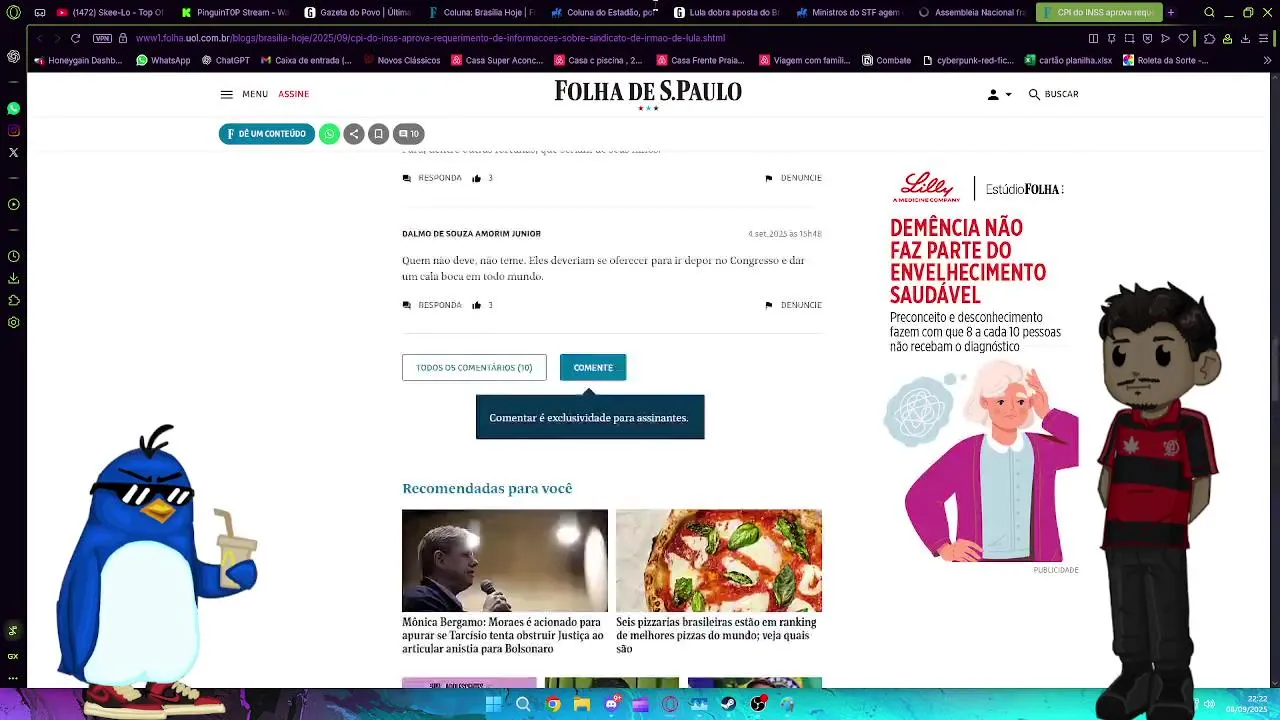Viewport: 1280px width, 720px height.
Task: Click RESPONDA on the upper comment
Action: 432,178
